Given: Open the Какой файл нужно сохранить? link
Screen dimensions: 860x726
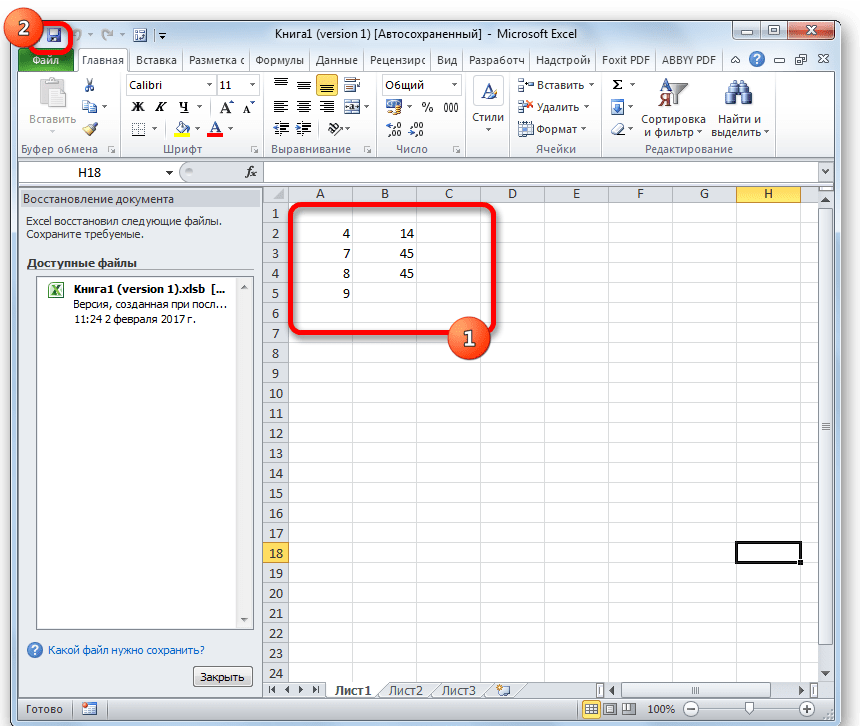Looking at the screenshot, I should click(126, 650).
